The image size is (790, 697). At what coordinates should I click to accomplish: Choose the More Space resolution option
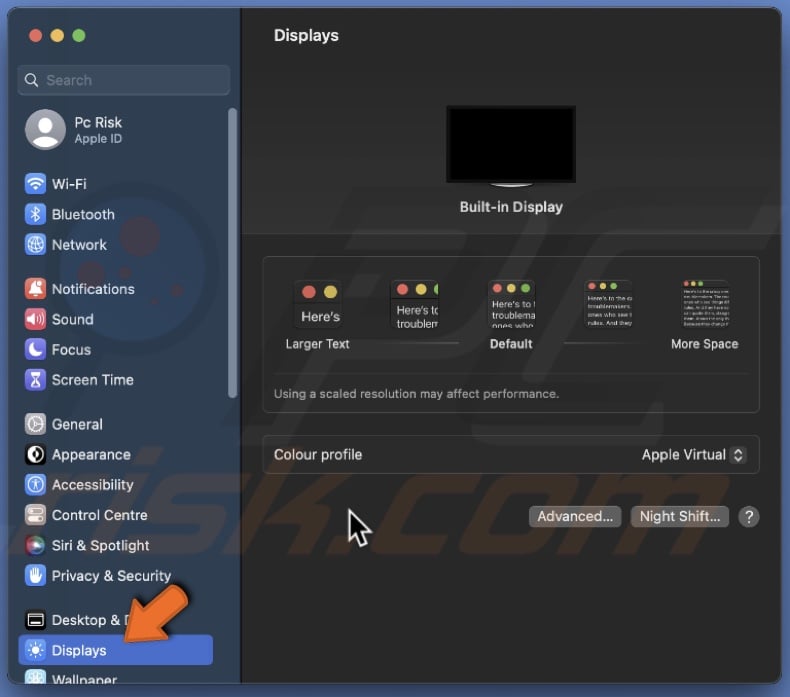[x=705, y=315]
